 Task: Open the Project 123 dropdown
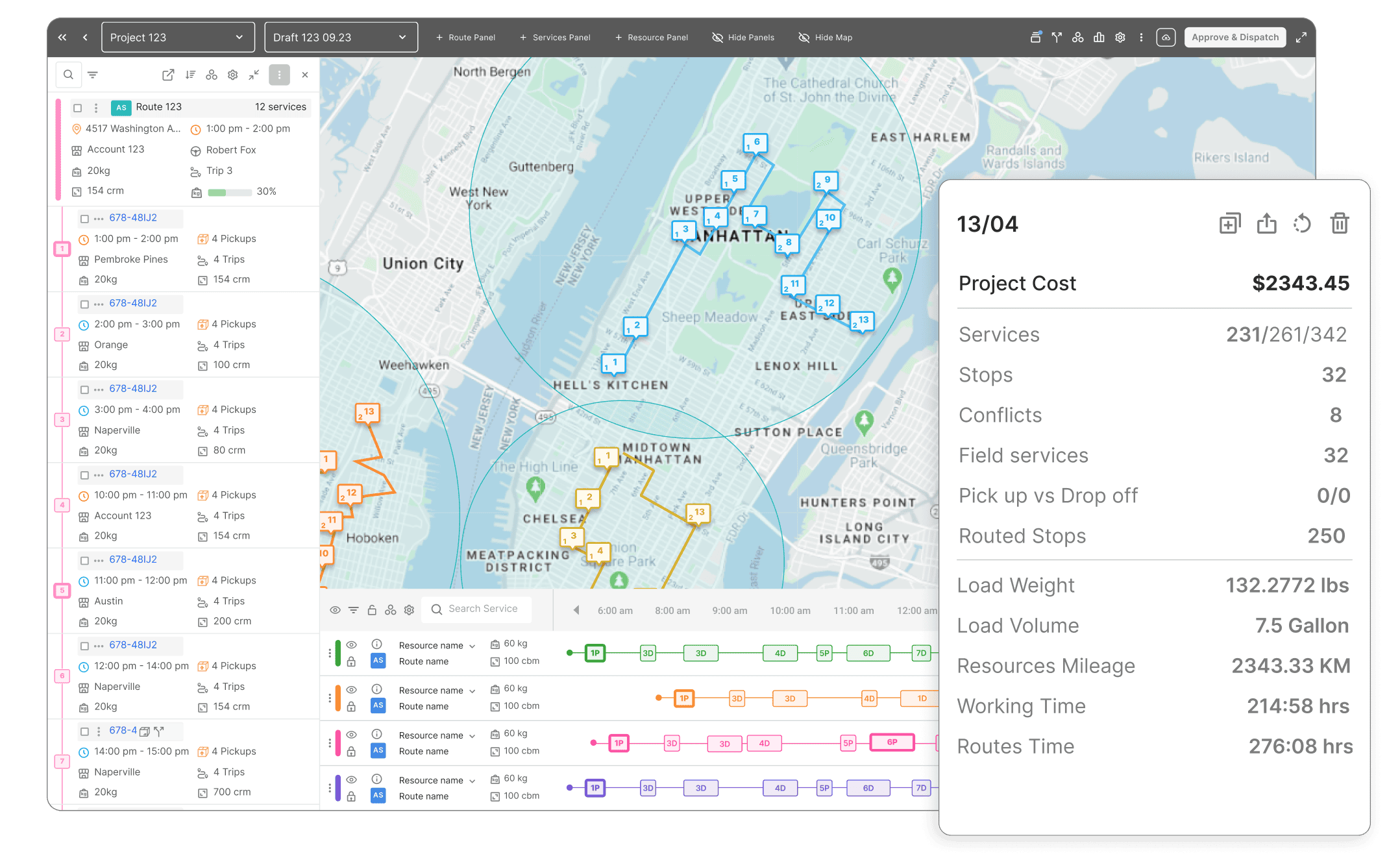pos(177,37)
